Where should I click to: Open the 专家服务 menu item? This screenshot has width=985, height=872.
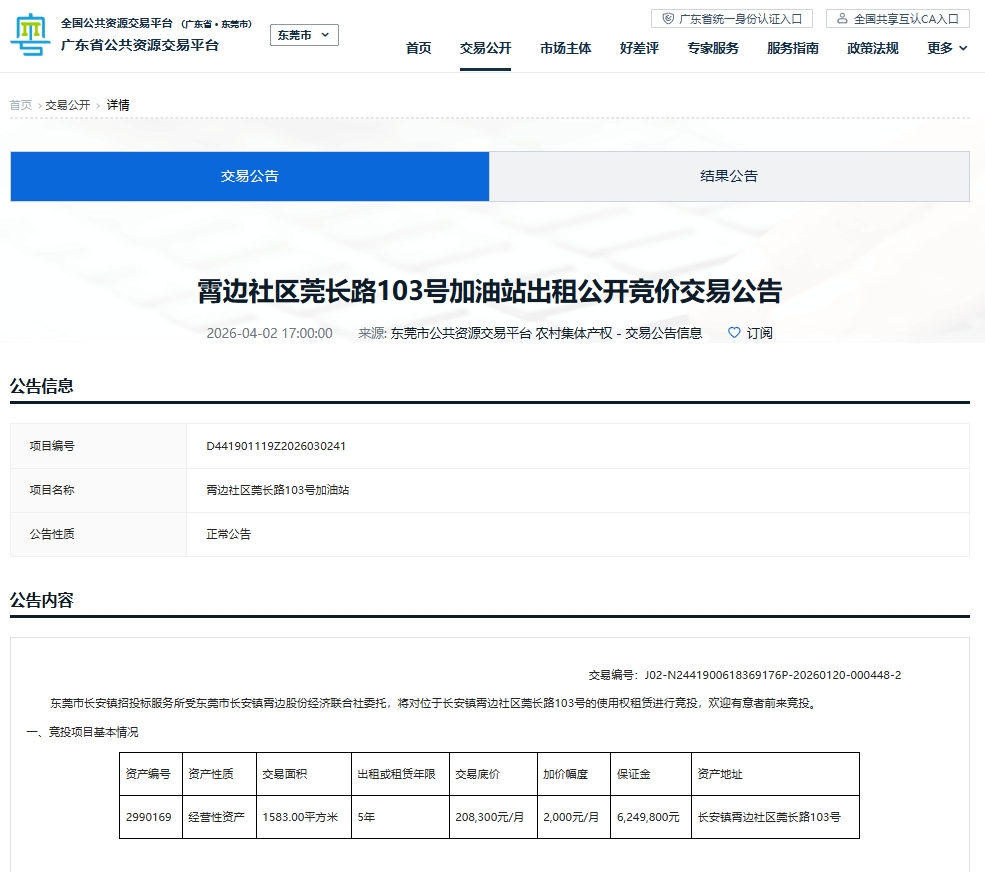(x=713, y=48)
